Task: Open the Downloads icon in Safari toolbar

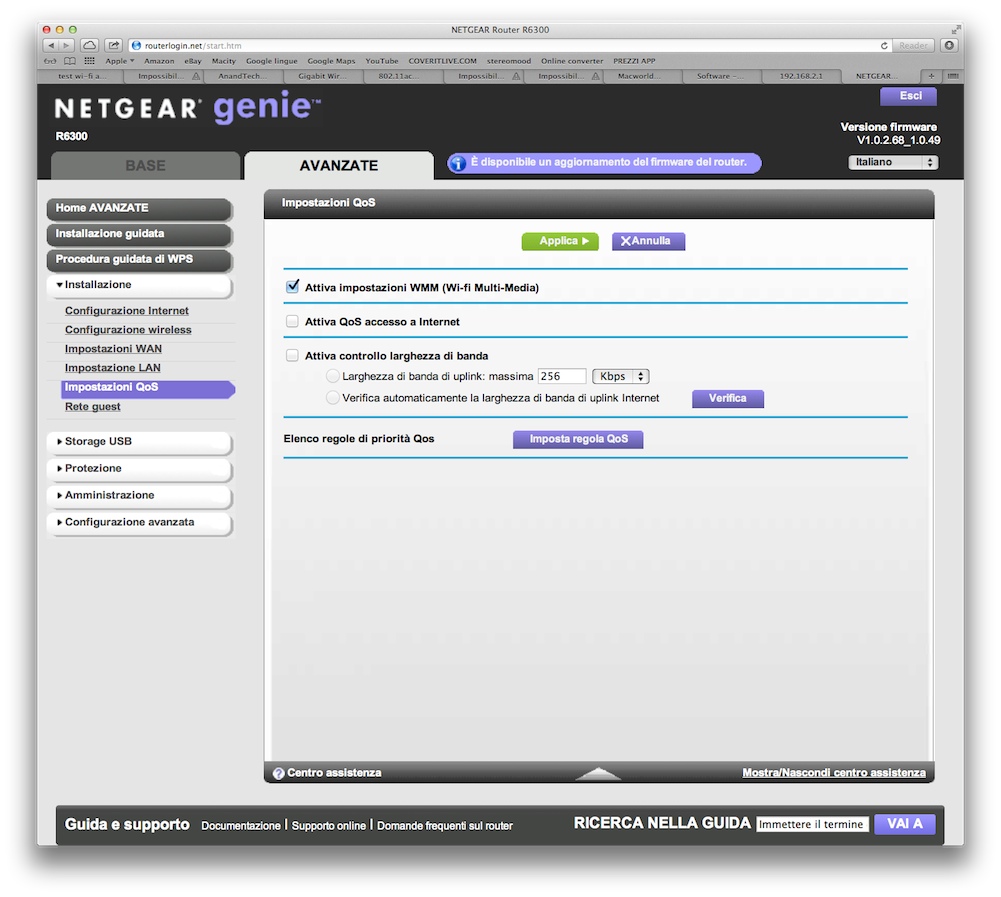Action: [x=949, y=45]
